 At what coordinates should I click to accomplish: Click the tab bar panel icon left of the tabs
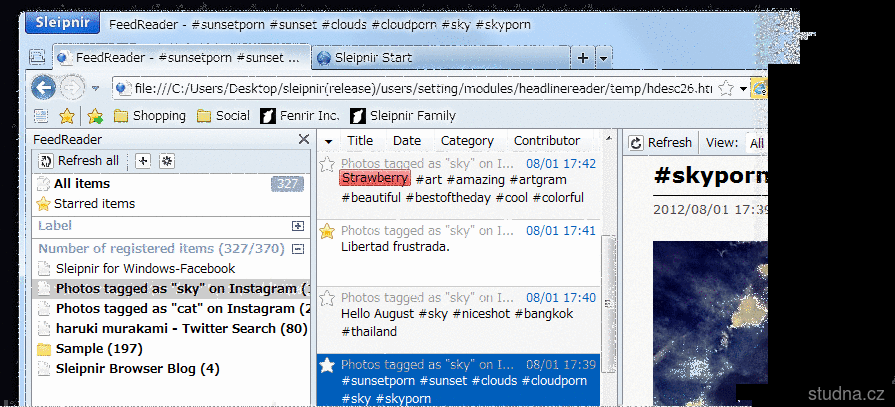point(37,57)
